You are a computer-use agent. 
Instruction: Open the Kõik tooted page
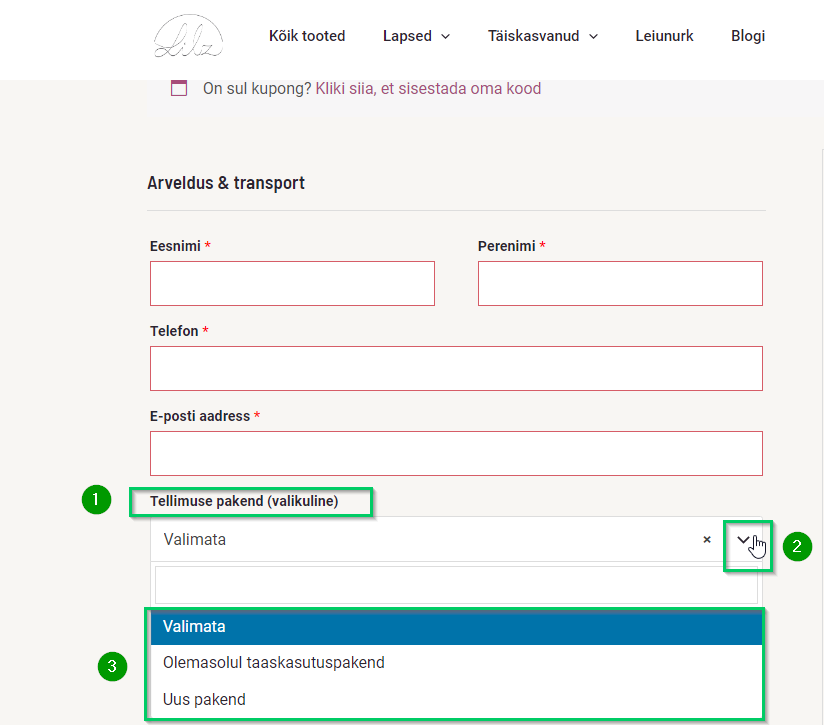click(307, 36)
